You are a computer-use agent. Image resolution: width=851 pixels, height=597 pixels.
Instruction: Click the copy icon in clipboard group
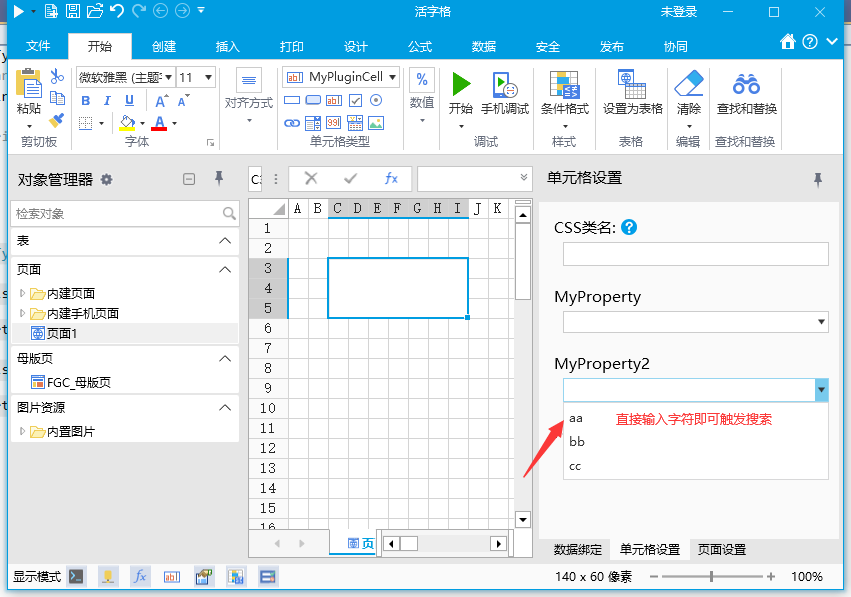[x=57, y=98]
